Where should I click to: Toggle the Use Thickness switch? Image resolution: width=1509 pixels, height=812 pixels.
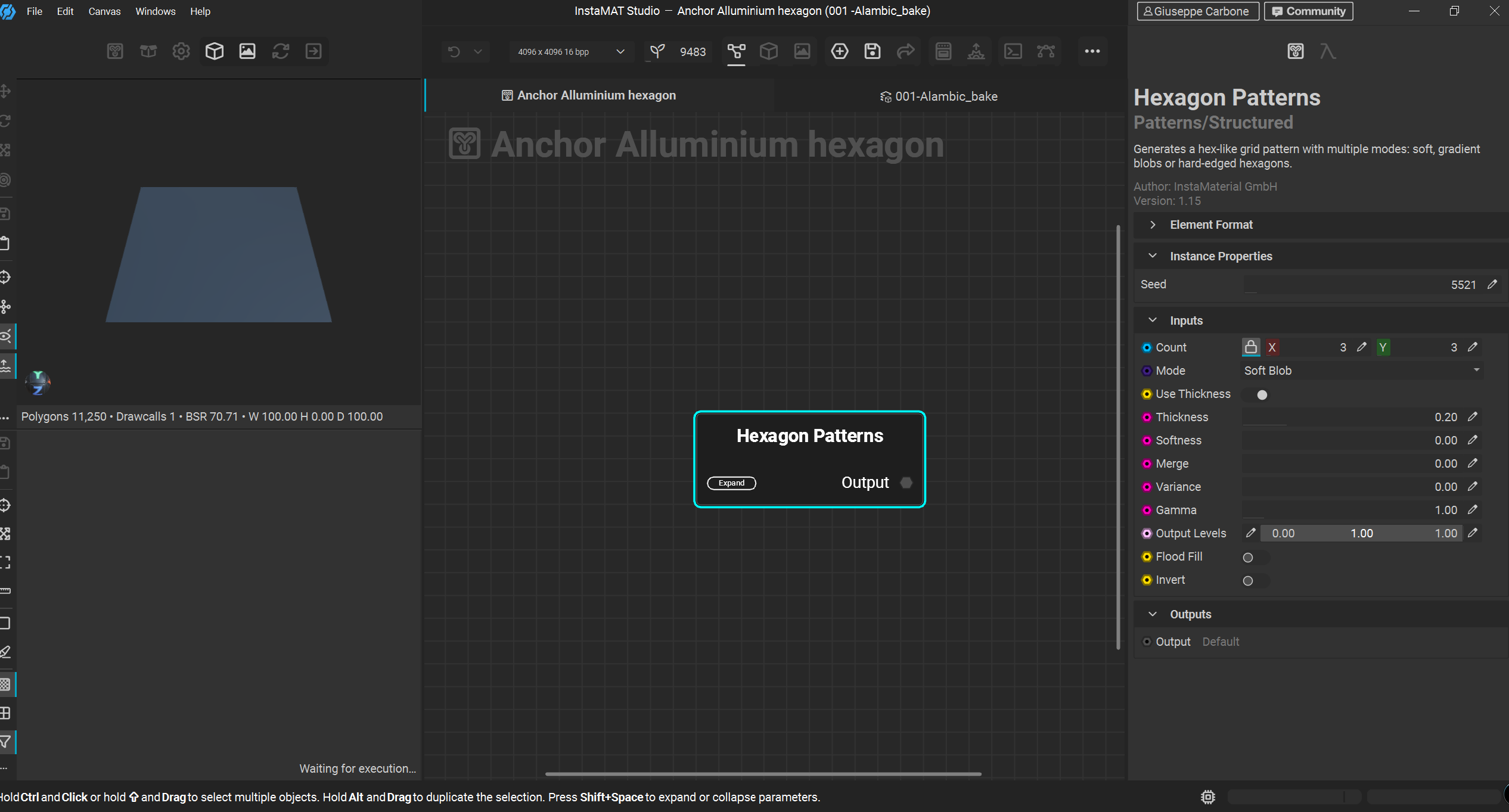[x=1256, y=394]
